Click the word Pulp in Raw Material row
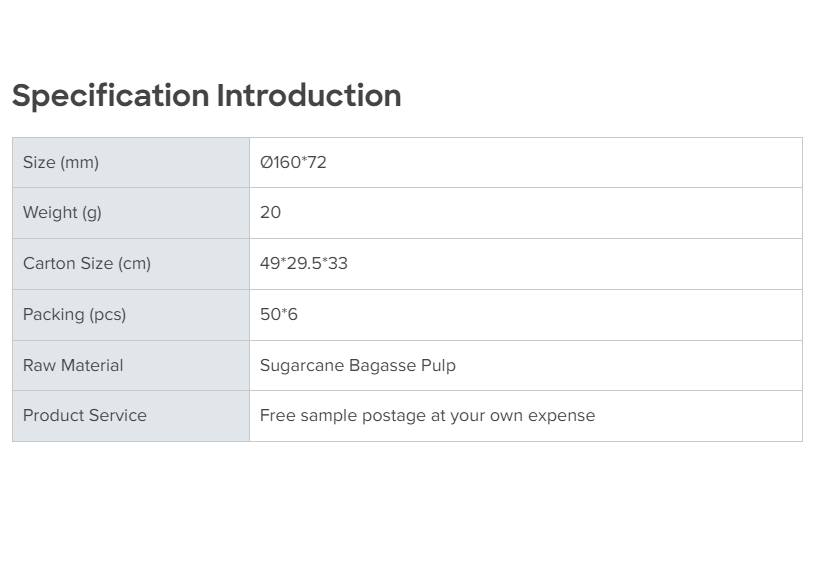 pos(438,365)
